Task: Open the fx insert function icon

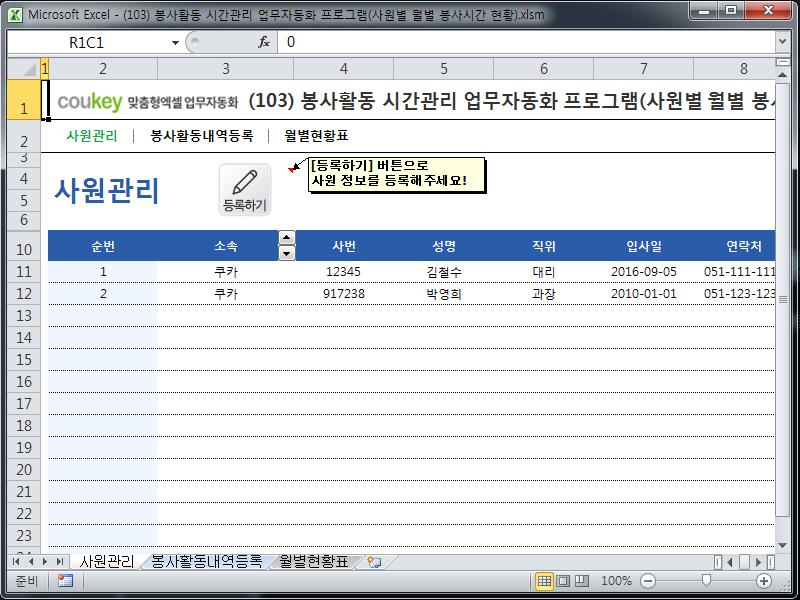Action: coord(264,42)
